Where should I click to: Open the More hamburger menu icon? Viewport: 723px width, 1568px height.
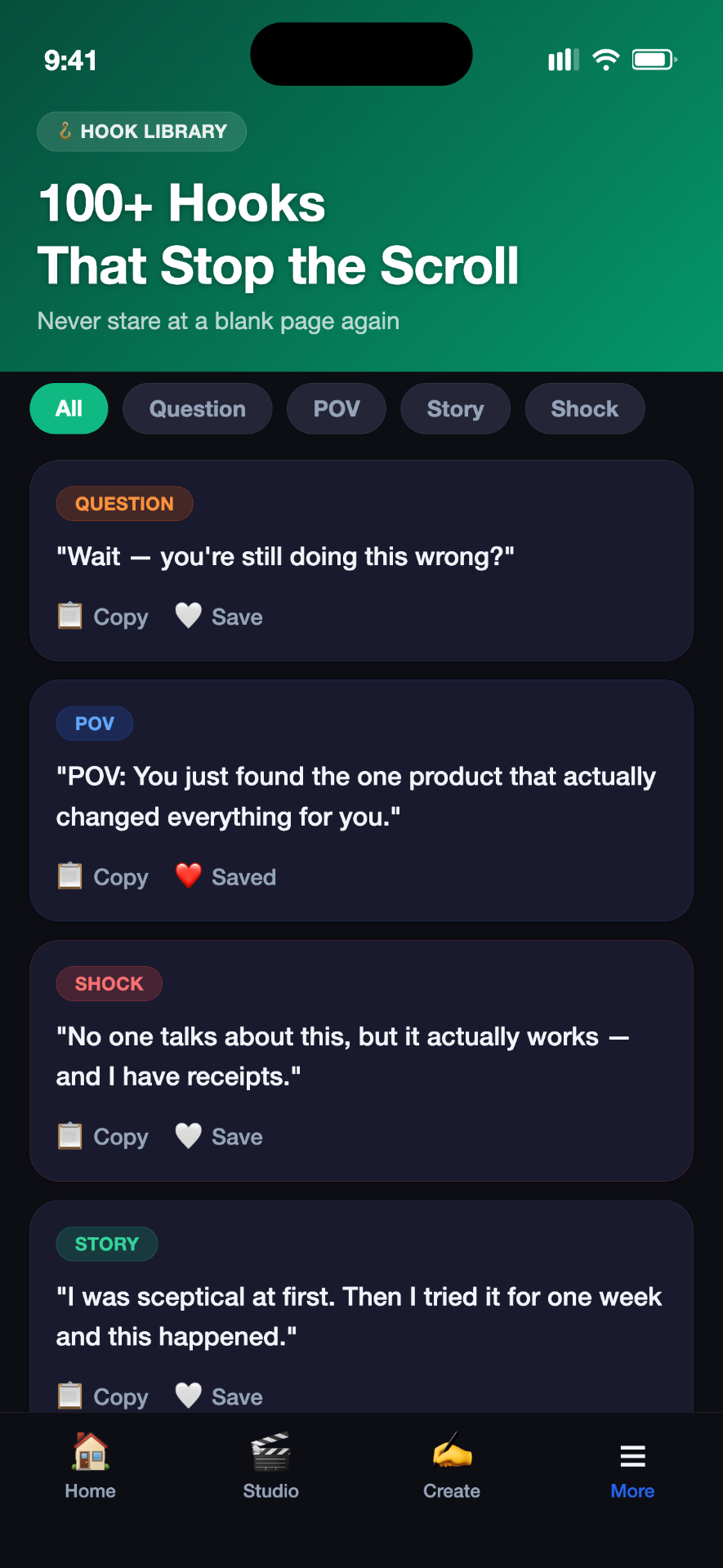point(632,1455)
